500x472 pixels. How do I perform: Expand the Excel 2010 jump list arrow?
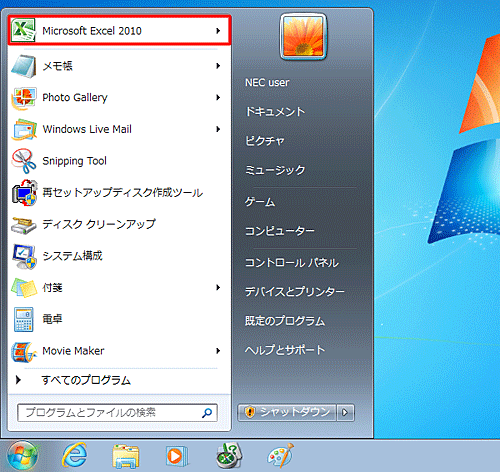[218, 31]
